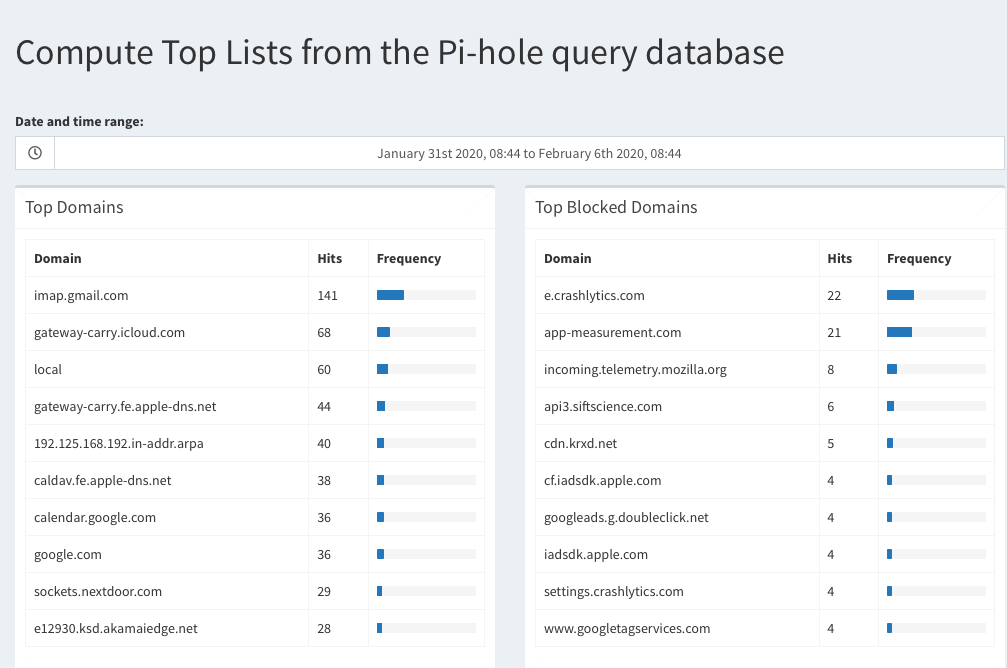Click sockets.nextdoor.com domain entry

(98, 592)
